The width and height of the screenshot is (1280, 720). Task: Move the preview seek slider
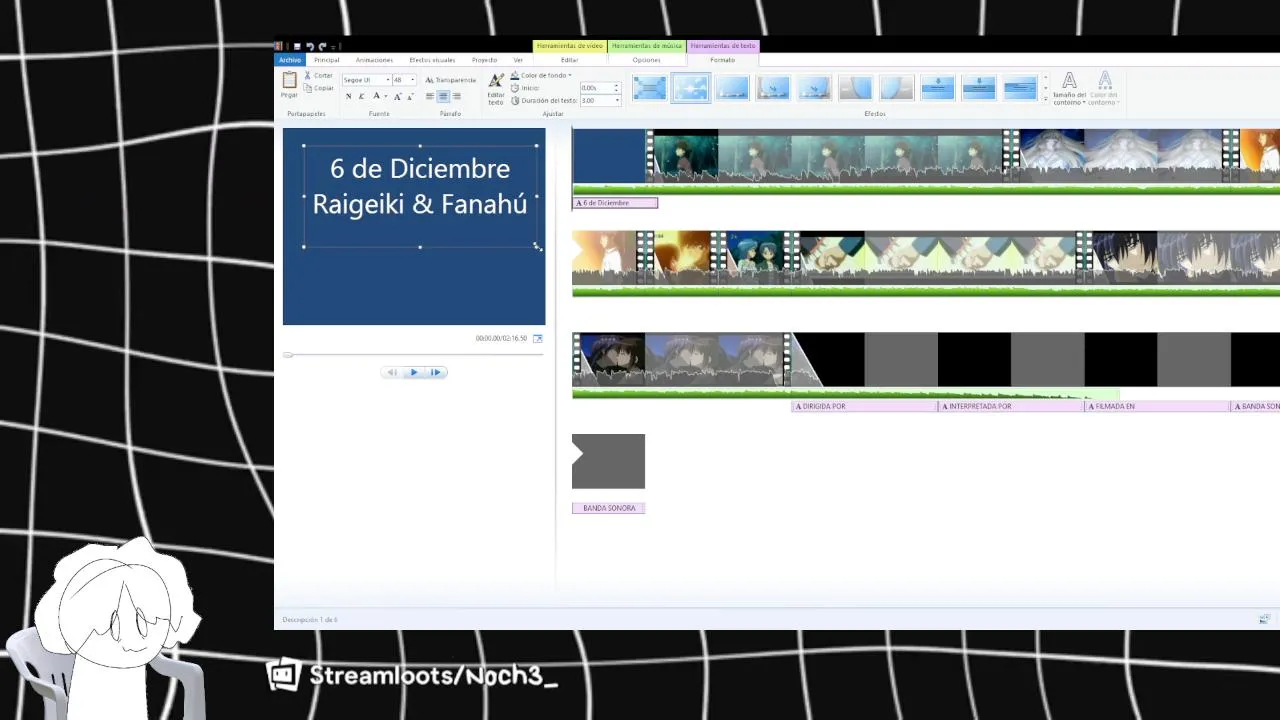[x=288, y=355]
